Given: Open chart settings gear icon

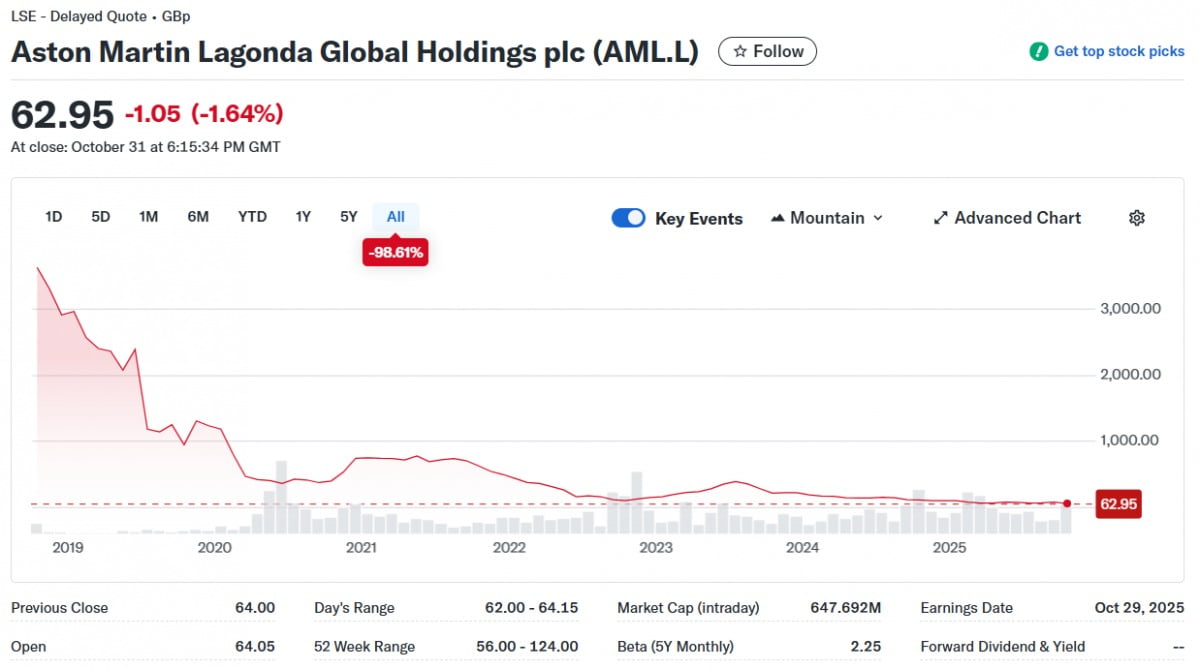Looking at the screenshot, I should 1136,218.
